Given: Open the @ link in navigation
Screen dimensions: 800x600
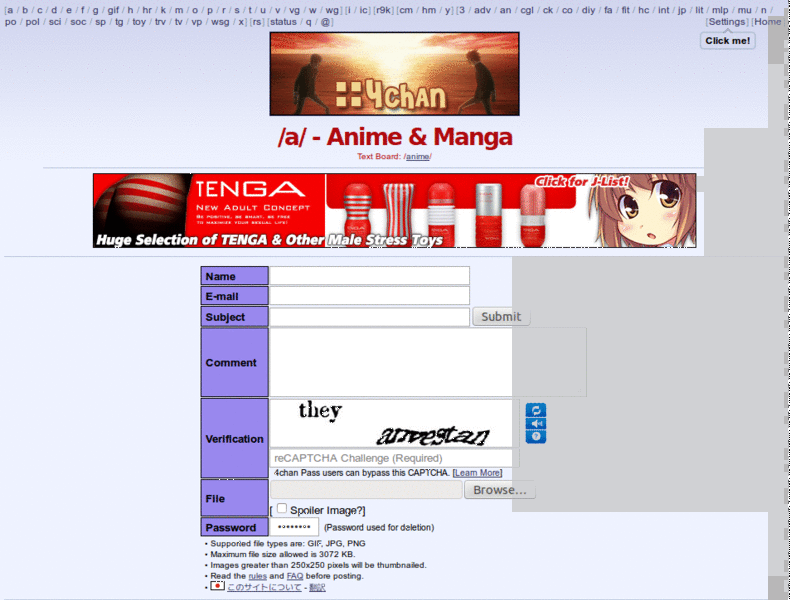Looking at the screenshot, I should (326, 22).
